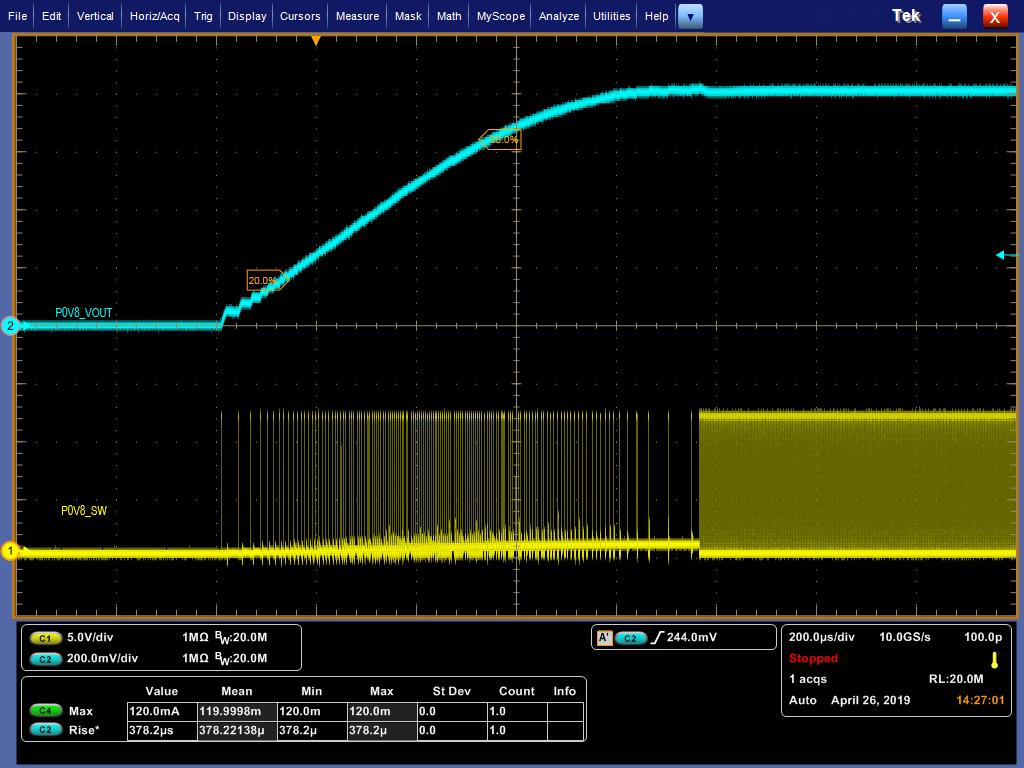Viewport: 1024px width, 768px height.
Task: Click the 378.2µs Rise value cell
Action: (x=162, y=730)
